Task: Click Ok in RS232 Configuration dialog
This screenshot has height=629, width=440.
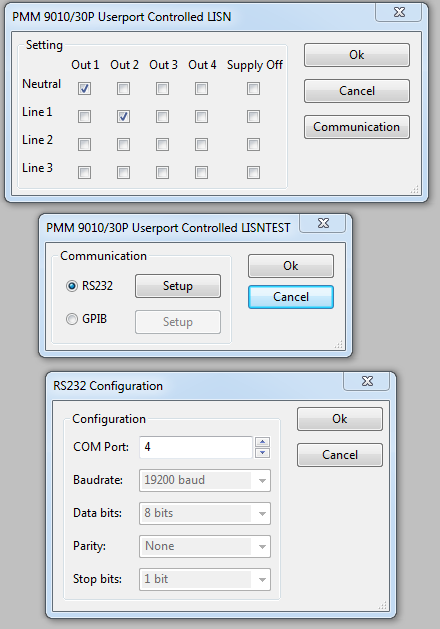Action: 340,419
